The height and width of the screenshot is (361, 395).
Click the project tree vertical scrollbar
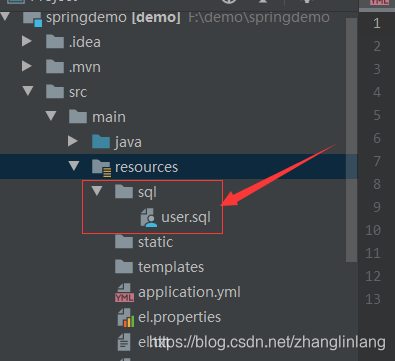click(x=351, y=140)
